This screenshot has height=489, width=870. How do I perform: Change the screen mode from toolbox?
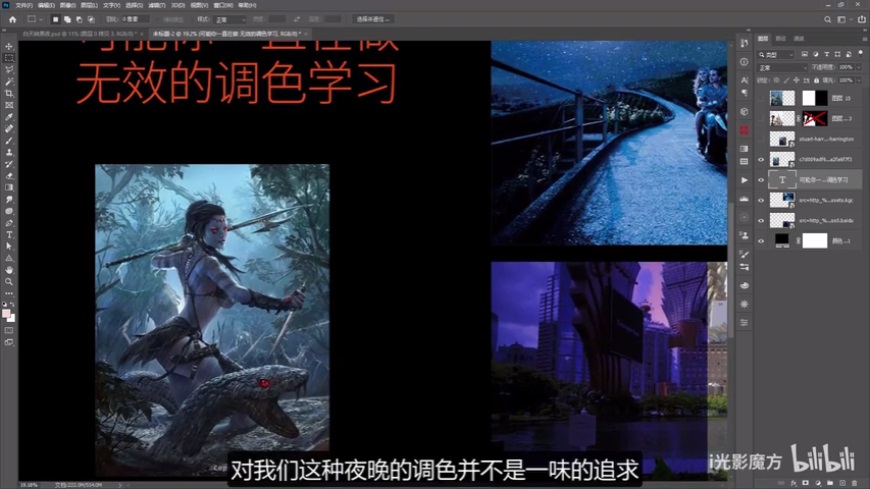coord(9,342)
